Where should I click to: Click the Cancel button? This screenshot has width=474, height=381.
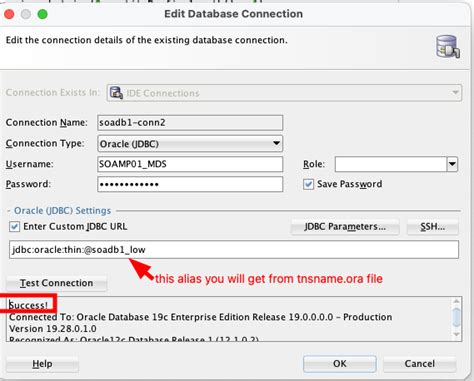click(419, 363)
